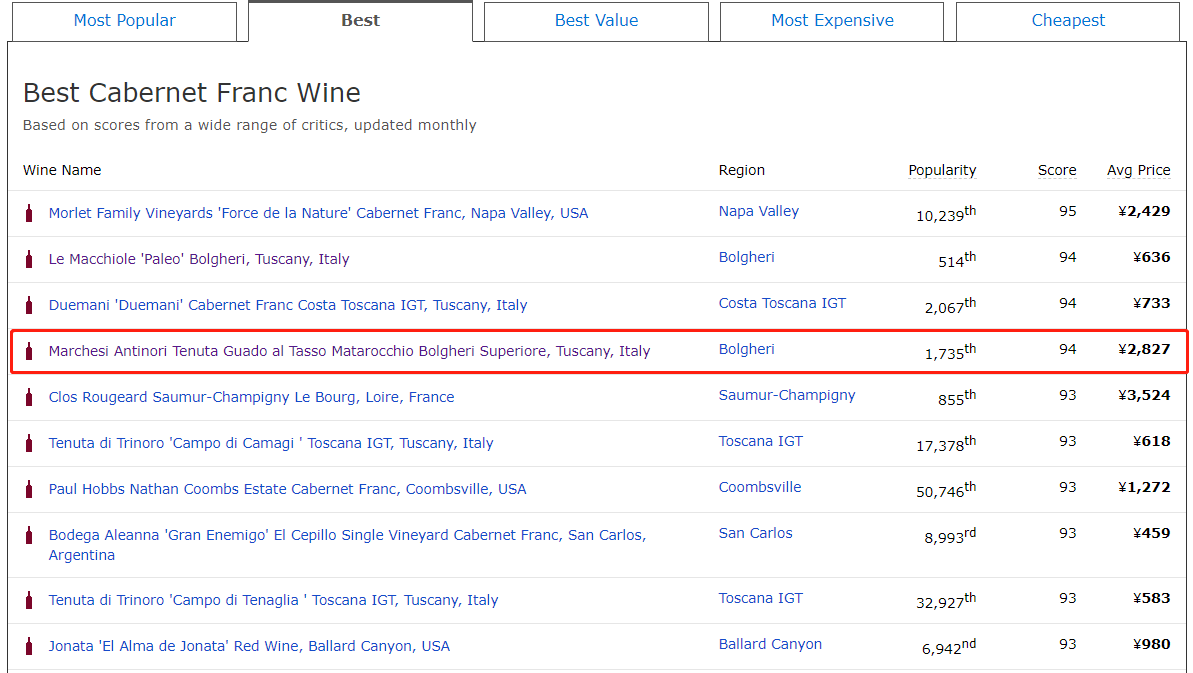
Task: Open Tenuta di Trinoro 'Campo di Tenaglia' link
Action: point(273,600)
